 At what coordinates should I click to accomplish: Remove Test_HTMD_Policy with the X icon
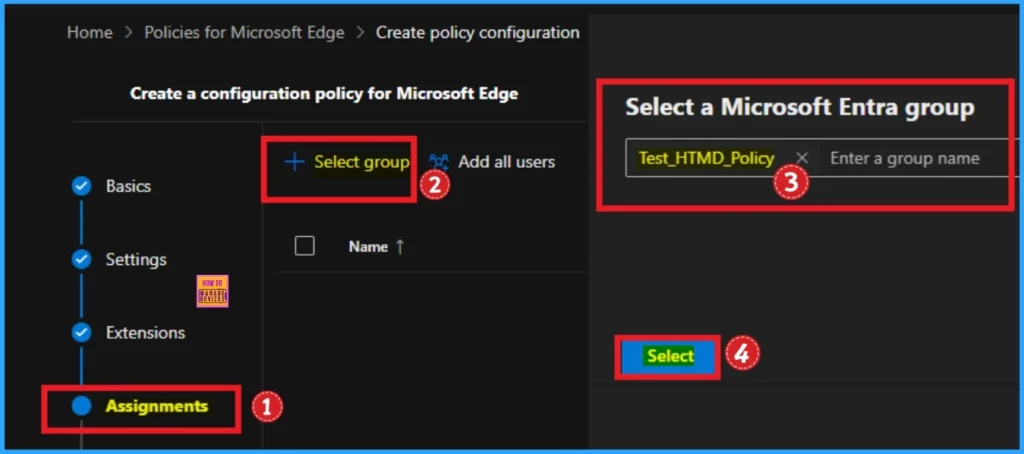tap(803, 158)
